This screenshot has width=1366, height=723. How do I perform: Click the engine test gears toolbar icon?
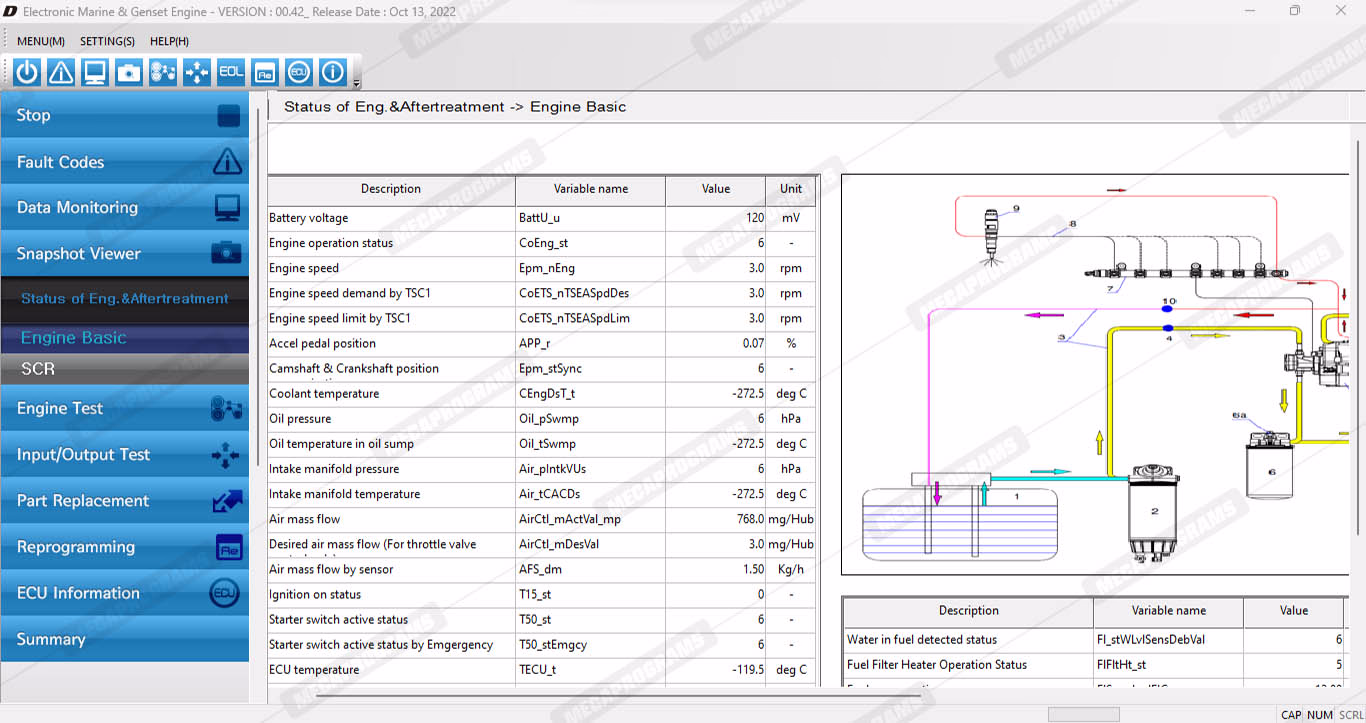163,72
